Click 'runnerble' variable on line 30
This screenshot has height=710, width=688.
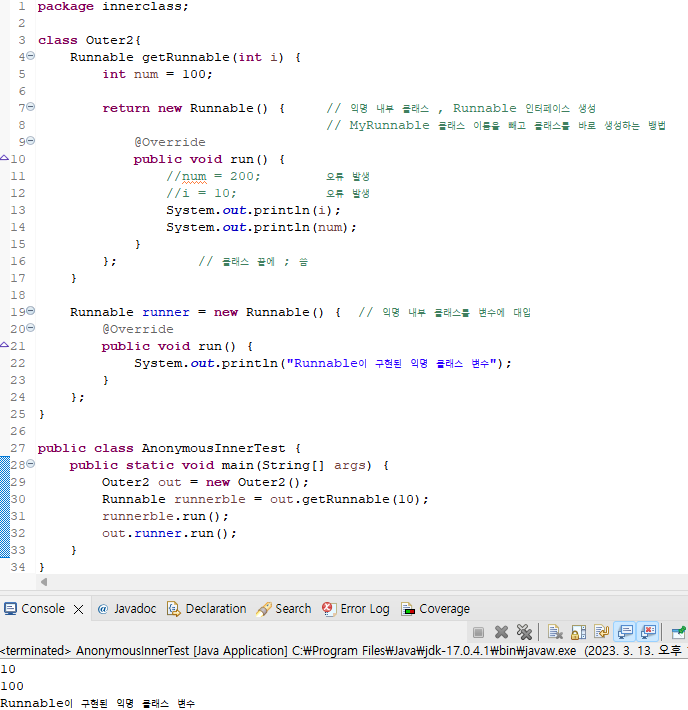(210, 499)
